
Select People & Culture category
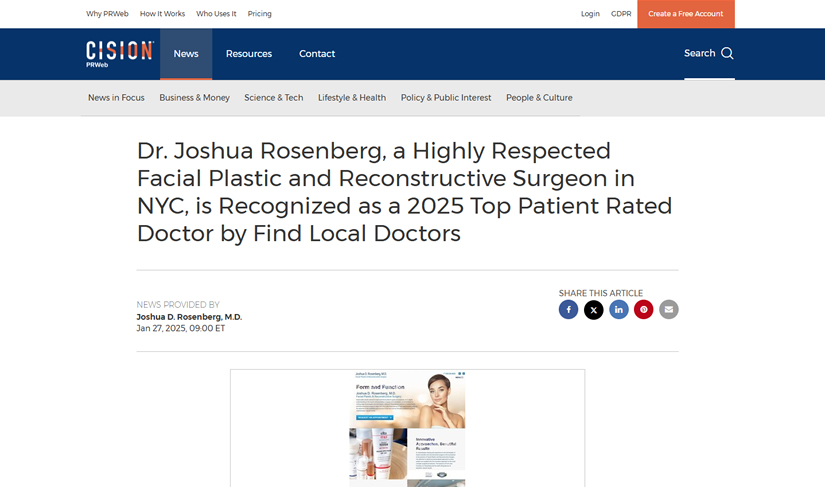click(x=539, y=98)
